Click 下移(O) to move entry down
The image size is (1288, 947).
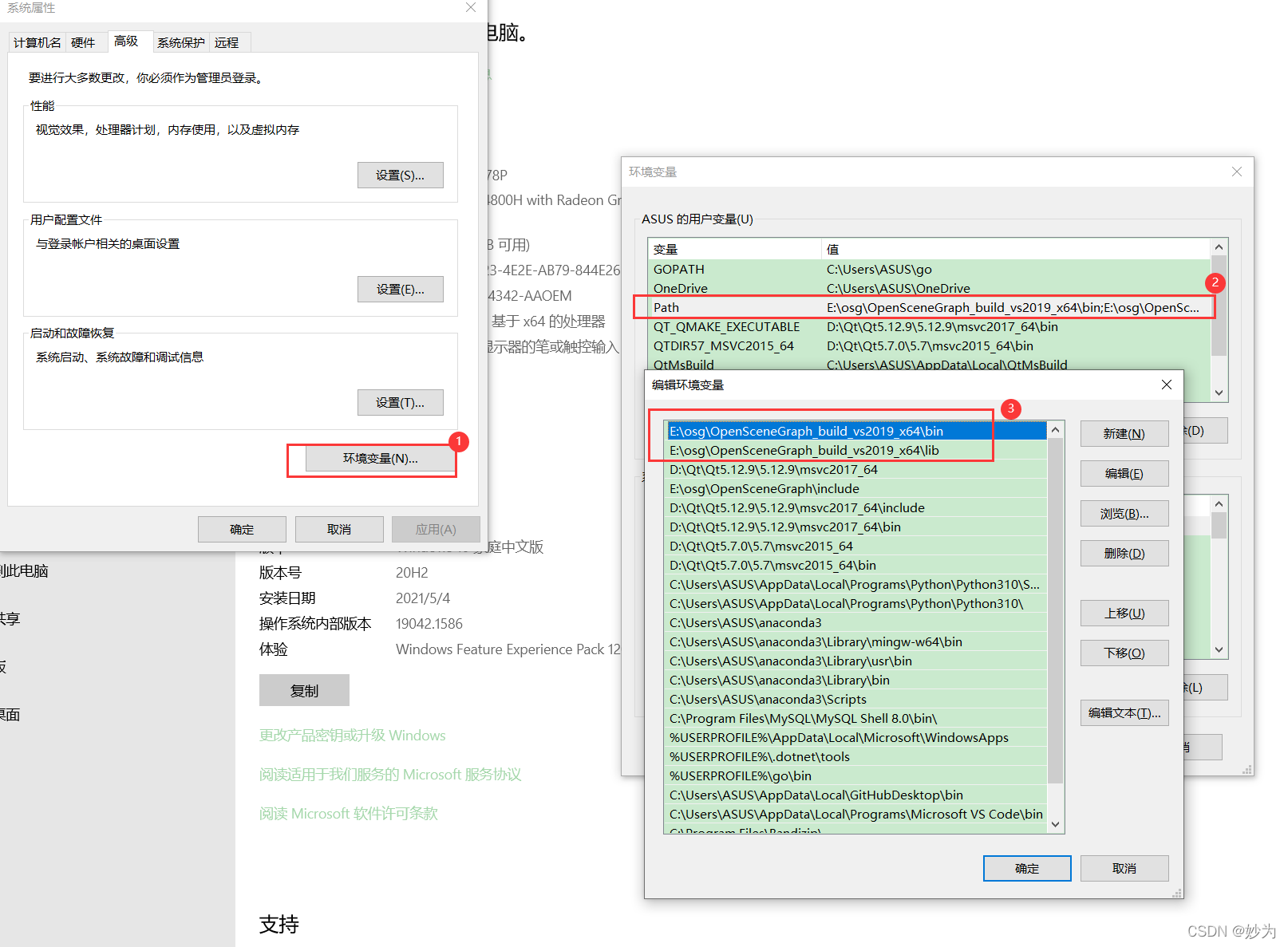pyautogui.click(x=1124, y=653)
